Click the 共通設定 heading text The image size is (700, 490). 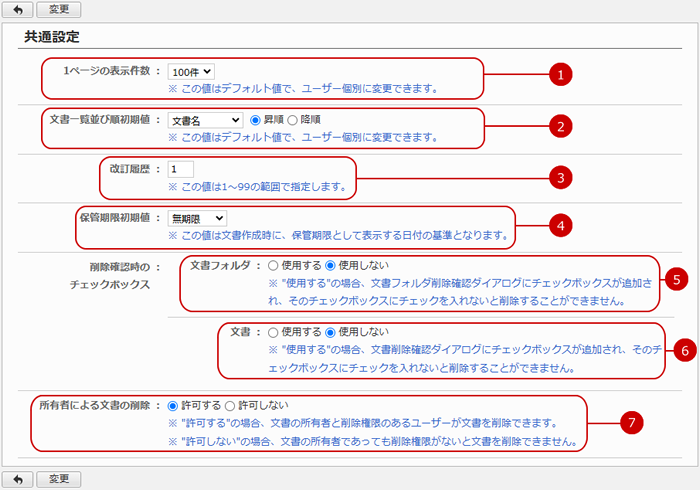pyautogui.click(x=52, y=37)
